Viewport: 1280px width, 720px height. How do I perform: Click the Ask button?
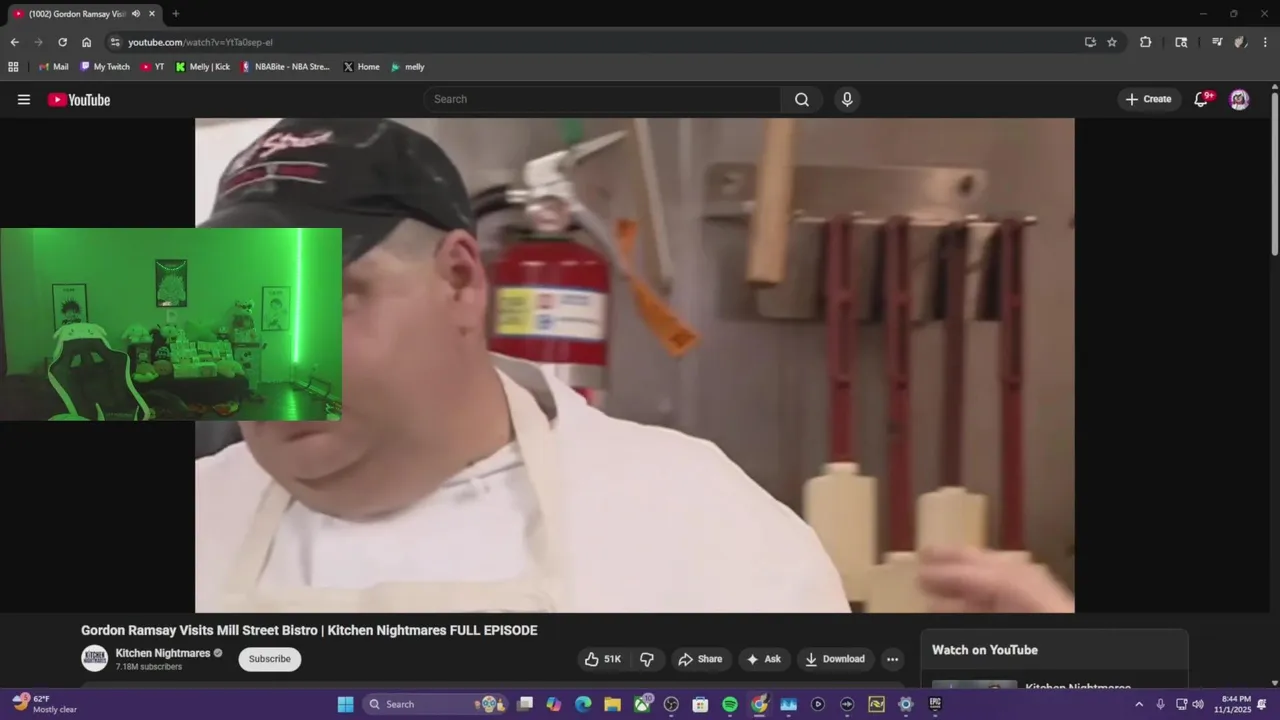point(764,659)
